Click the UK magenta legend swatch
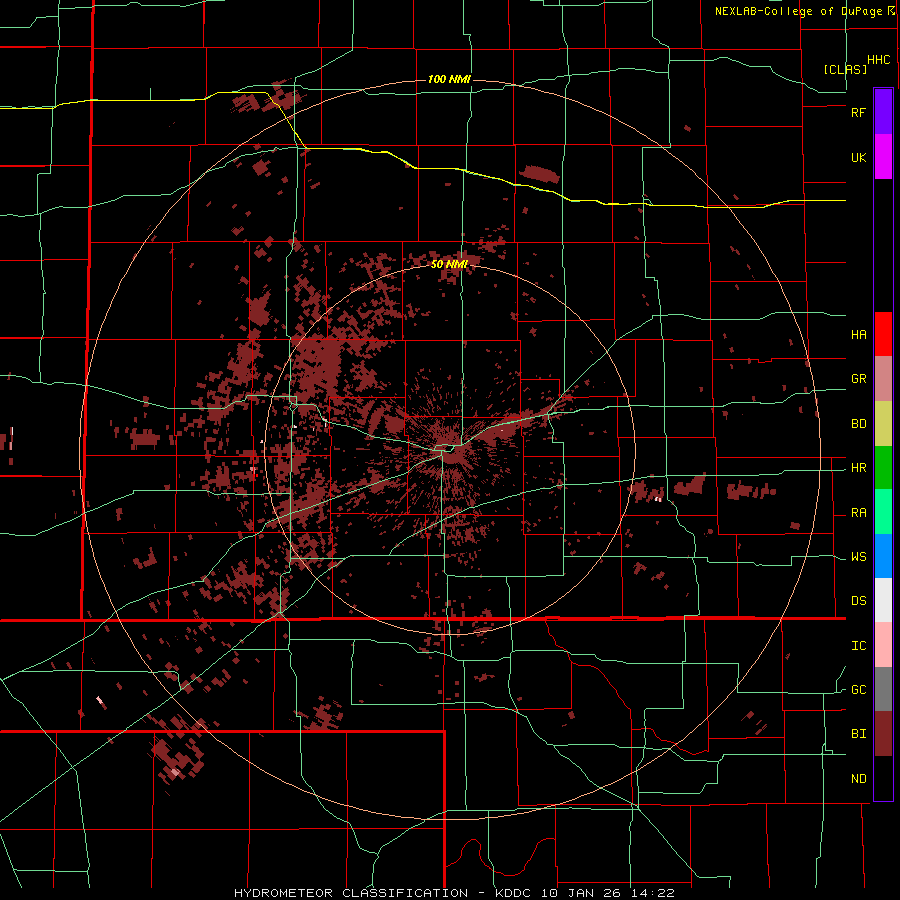 pos(883,157)
